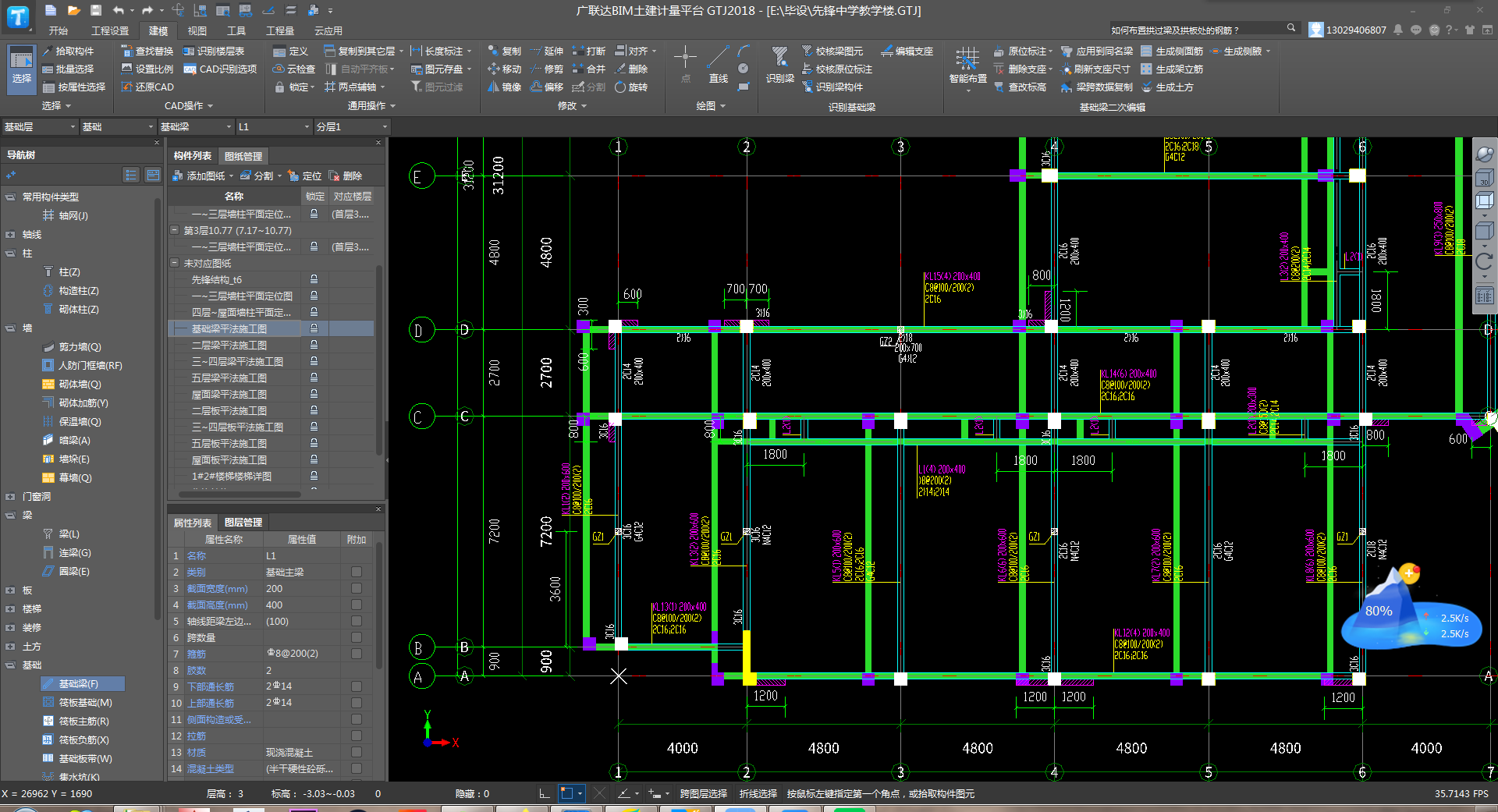
Task: Toggle lock for 基础梁平法施工图 drawing
Action: [x=314, y=328]
